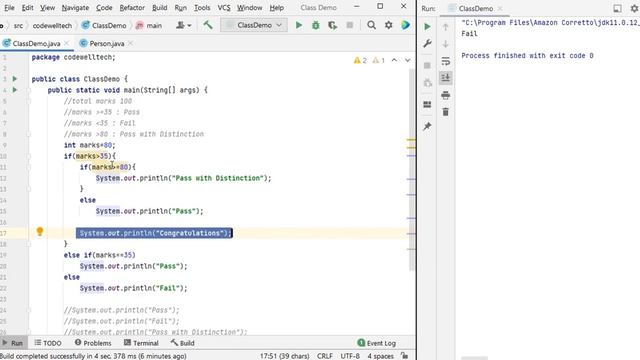640x360 pixels.
Task: Close the Person.java tab
Action: tap(130, 43)
